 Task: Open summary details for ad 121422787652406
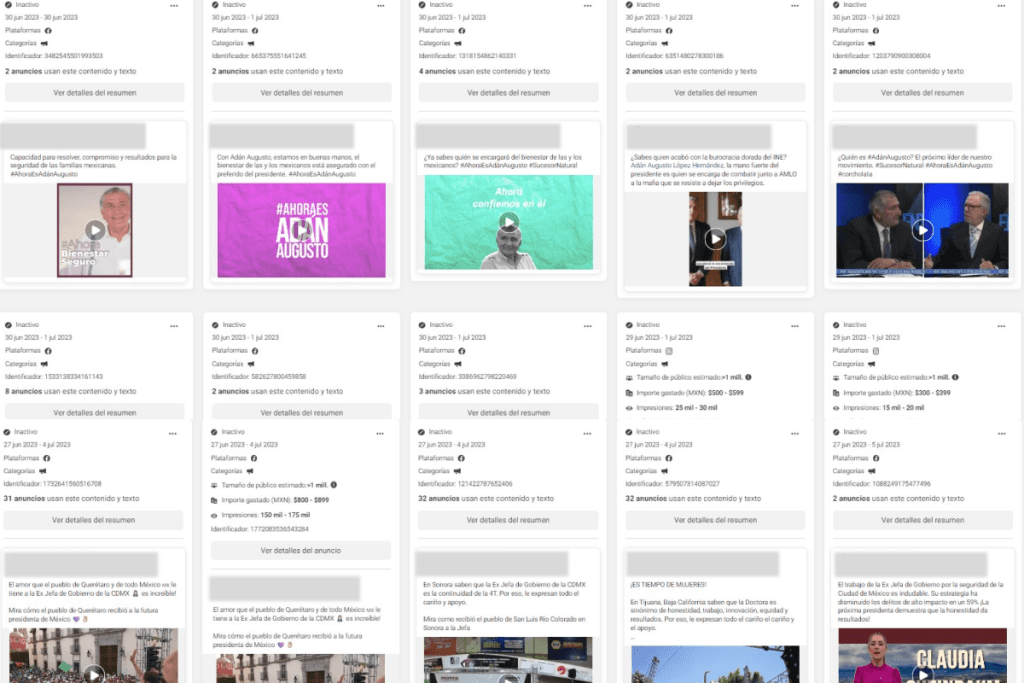click(x=508, y=520)
